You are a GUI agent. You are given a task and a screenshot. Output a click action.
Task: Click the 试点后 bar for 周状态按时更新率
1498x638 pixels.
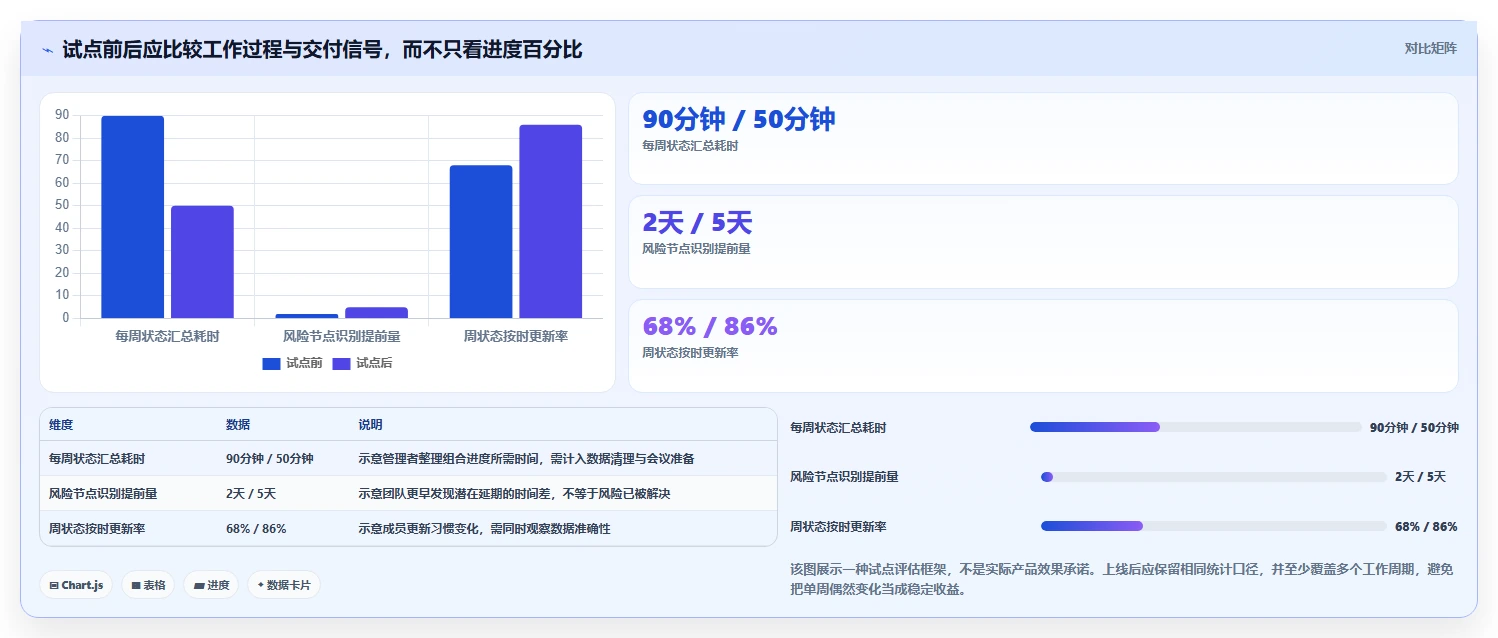(x=550, y=221)
